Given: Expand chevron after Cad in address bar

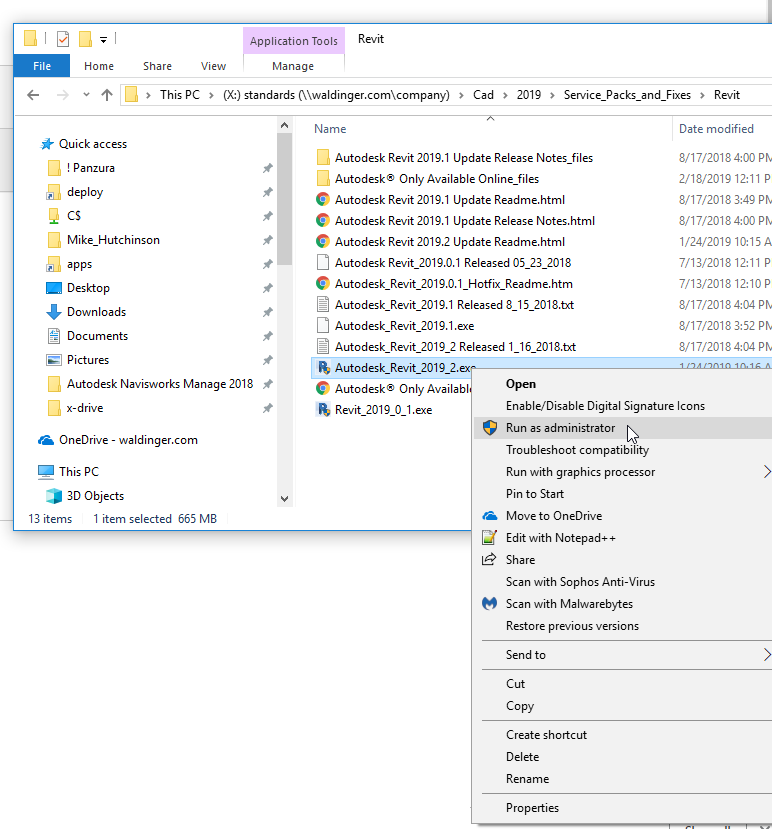Looking at the screenshot, I should click(506, 95).
